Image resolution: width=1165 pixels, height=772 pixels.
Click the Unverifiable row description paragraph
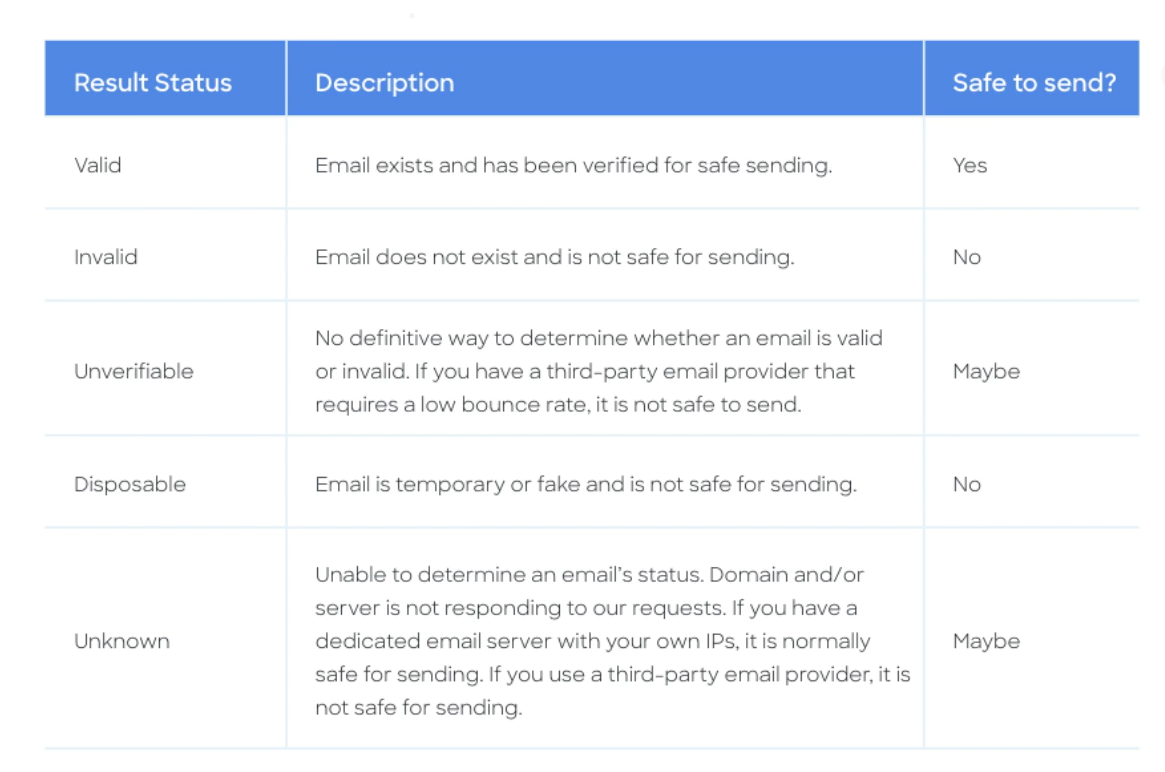point(598,371)
